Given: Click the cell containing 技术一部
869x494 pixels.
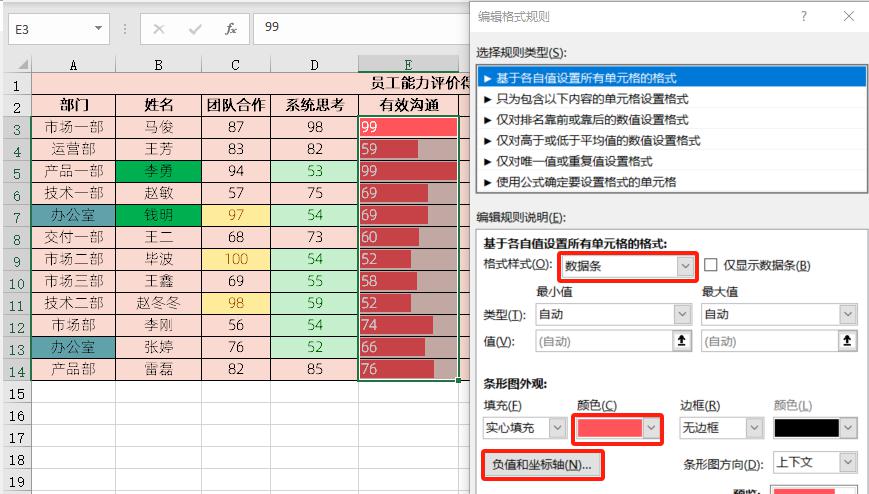Looking at the screenshot, I should (x=74, y=193).
